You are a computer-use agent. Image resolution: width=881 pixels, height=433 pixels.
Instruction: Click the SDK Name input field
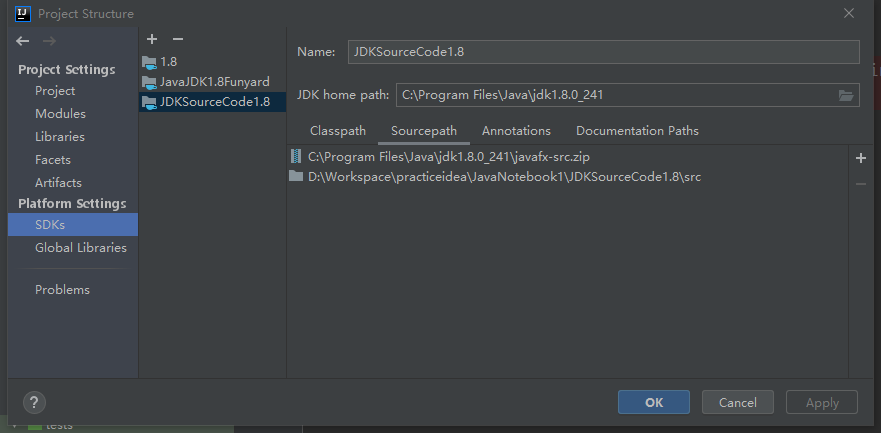[x=603, y=52]
